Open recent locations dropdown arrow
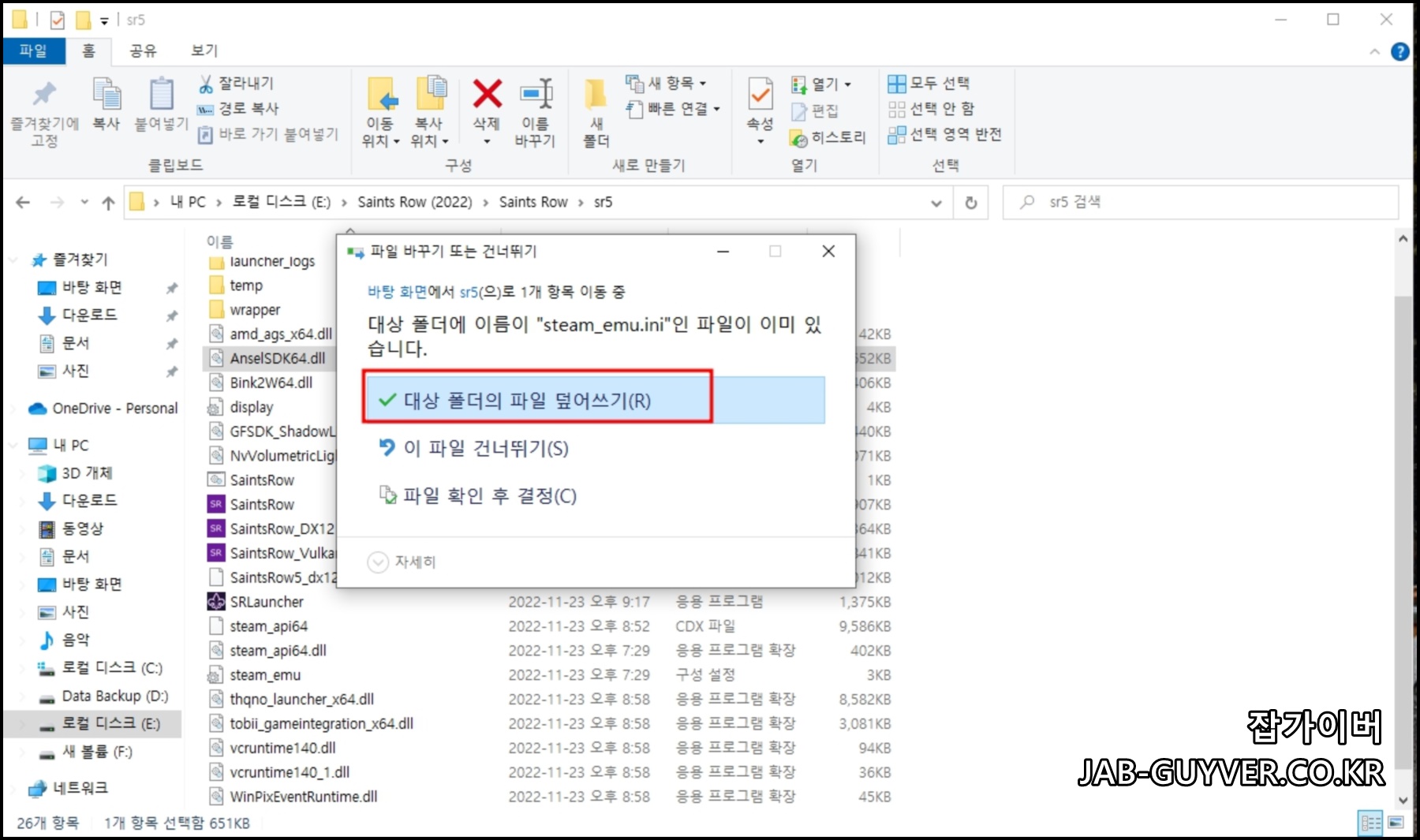1420x840 pixels. 84,202
